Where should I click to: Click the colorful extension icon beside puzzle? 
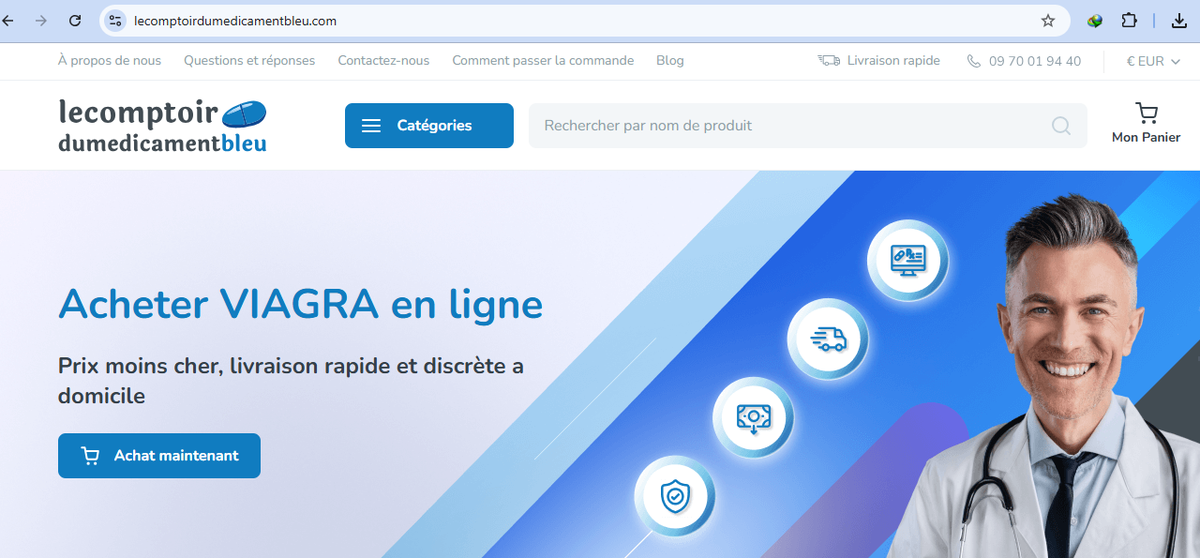tap(1095, 20)
